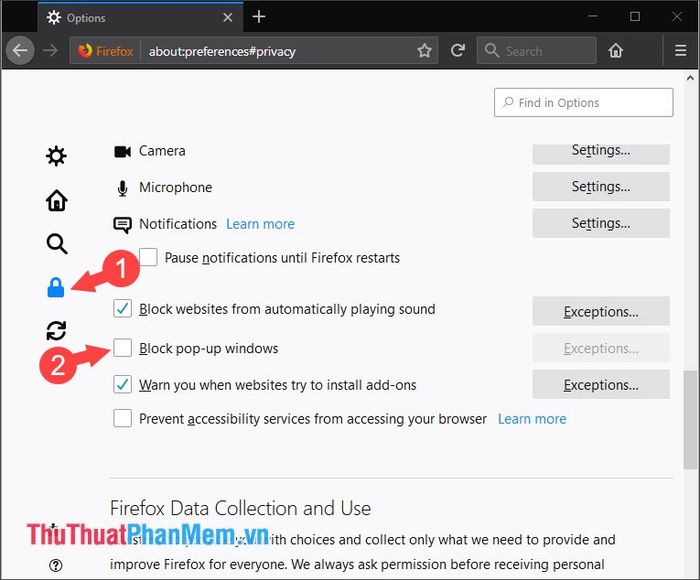
Task: Open the General settings gear category
Action: (x=56, y=156)
